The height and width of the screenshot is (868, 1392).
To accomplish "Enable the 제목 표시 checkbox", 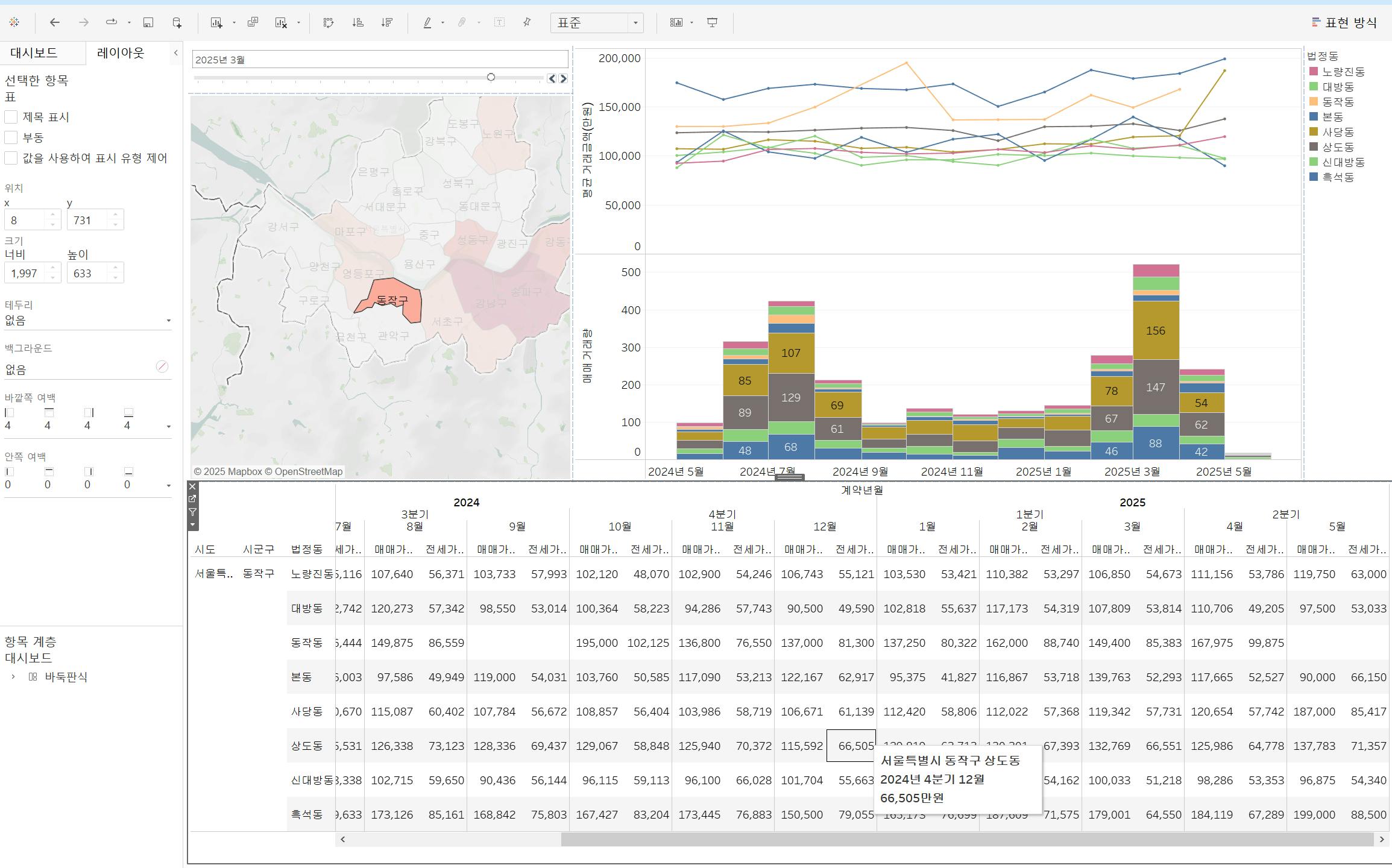I will (x=11, y=117).
